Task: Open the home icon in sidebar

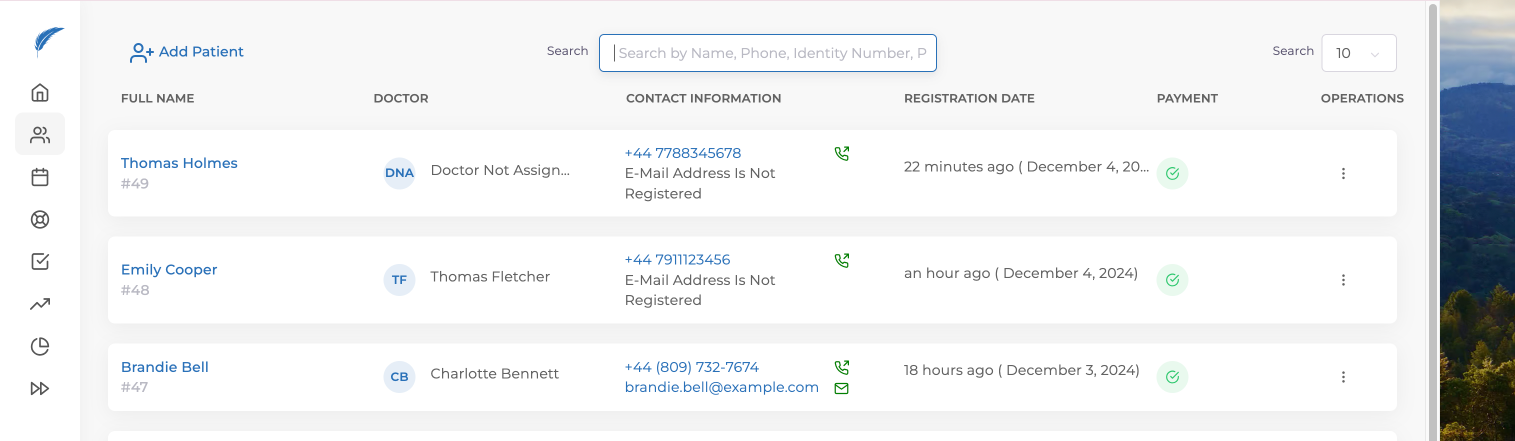Action: 40,93
